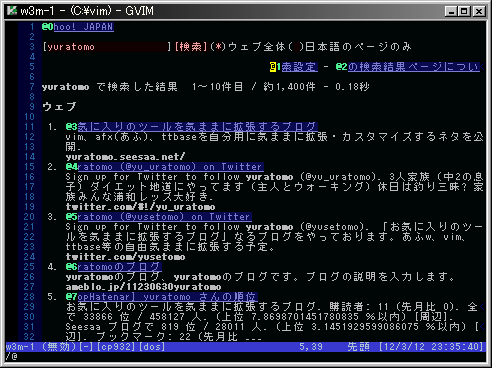Click the URL text 'ameblo.jp/11230630yuratomo'
492x368 pixels.
pyautogui.click(x=143, y=287)
